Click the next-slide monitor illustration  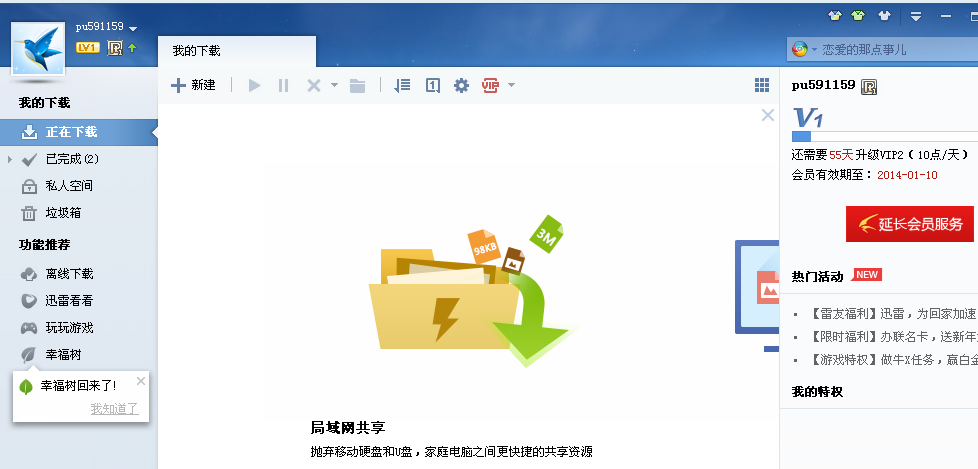point(757,296)
